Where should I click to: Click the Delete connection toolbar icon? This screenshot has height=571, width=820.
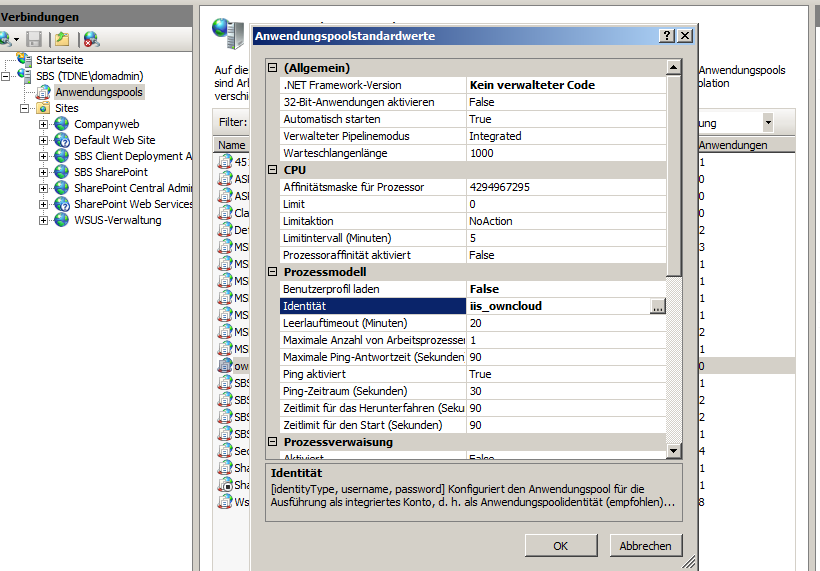(92, 39)
